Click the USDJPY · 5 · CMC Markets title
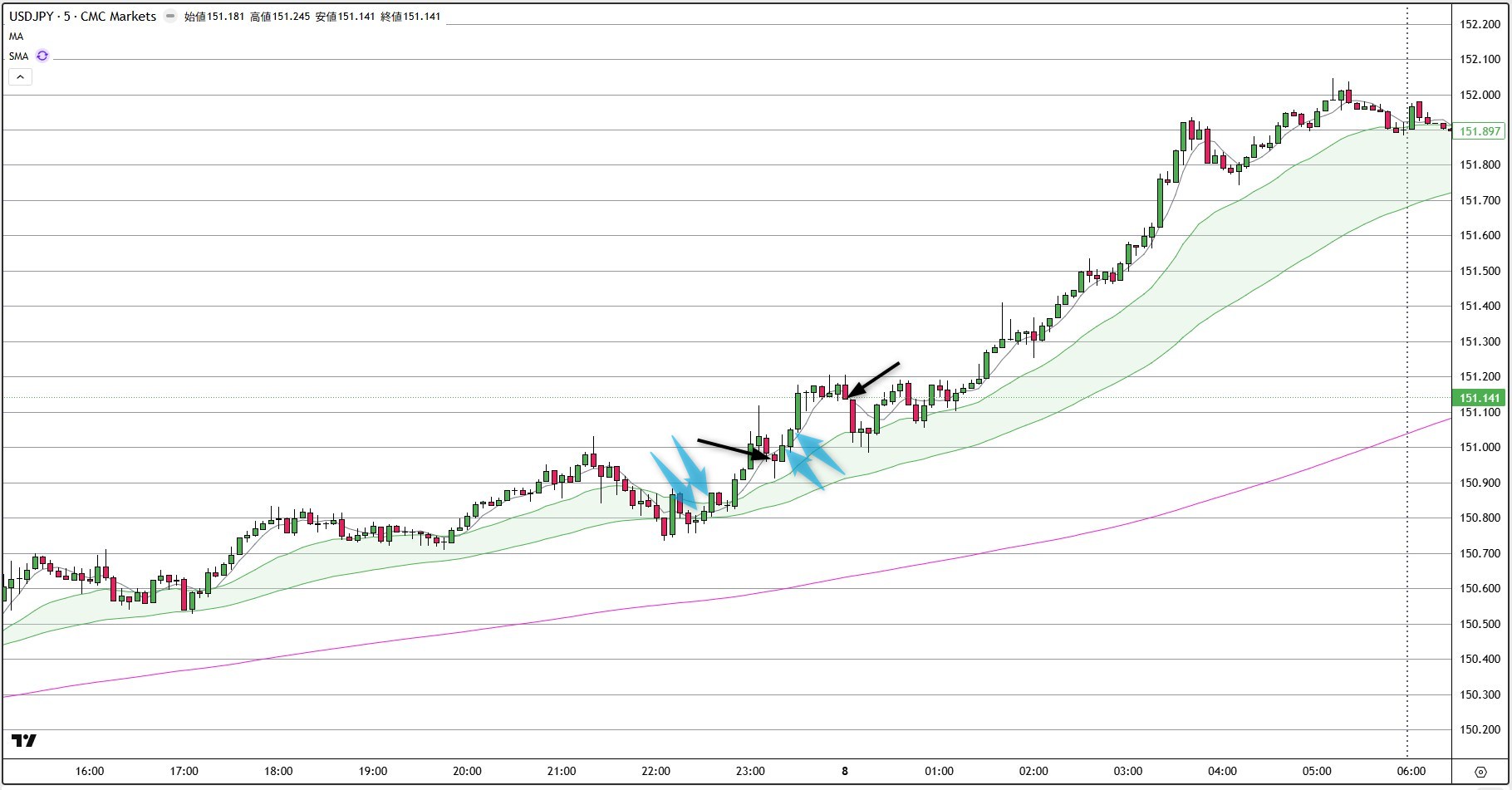The image size is (1512, 790). [82, 17]
